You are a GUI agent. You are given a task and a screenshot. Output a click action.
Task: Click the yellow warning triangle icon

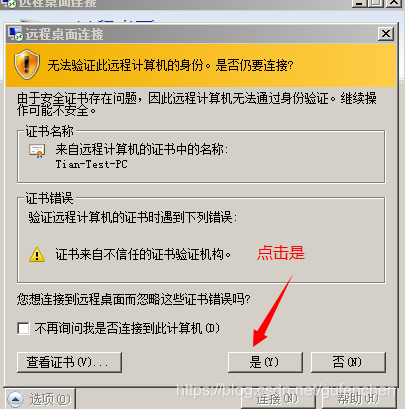point(37,255)
